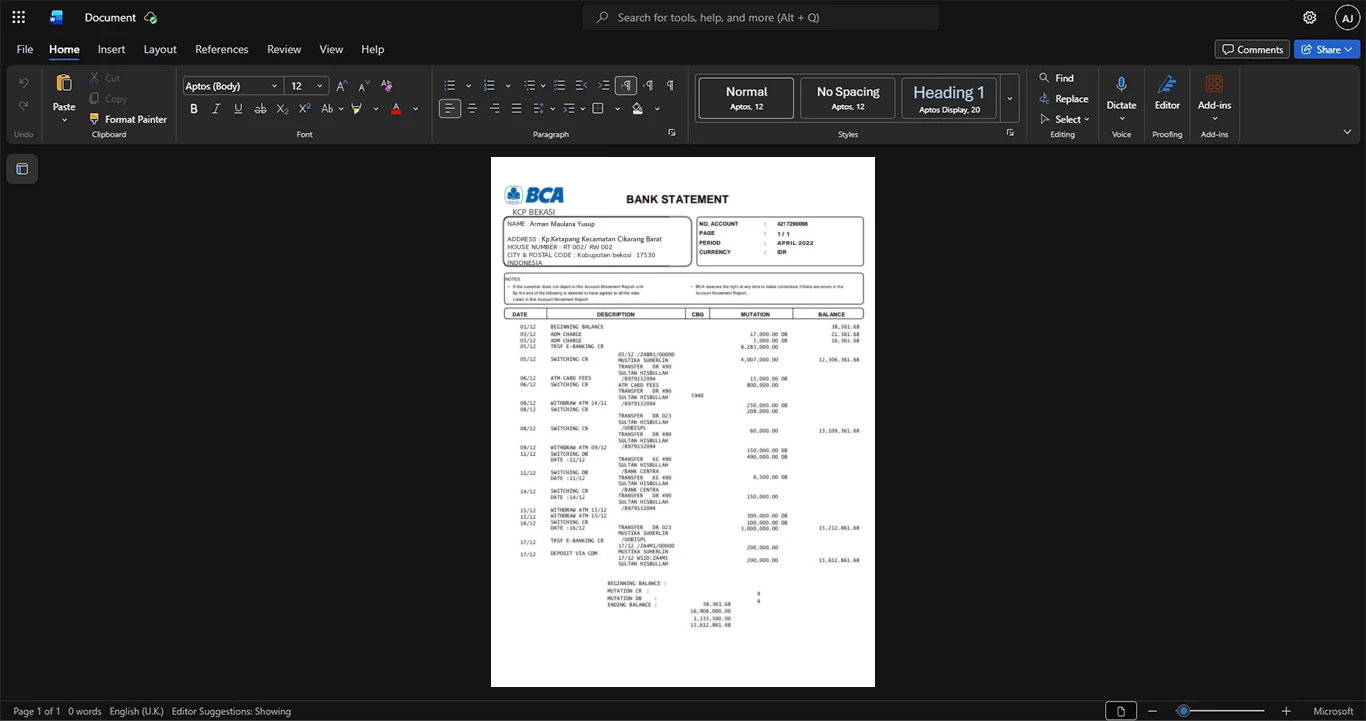Apply the No Spacing style
The height and width of the screenshot is (721, 1366).
tap(848, 98)
